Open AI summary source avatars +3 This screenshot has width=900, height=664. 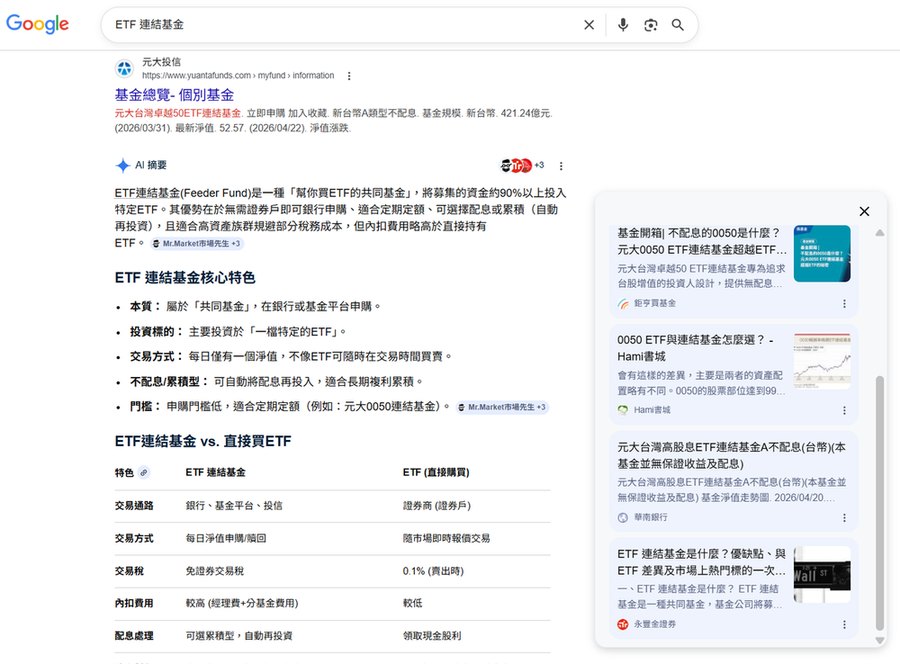click(522, 165)
